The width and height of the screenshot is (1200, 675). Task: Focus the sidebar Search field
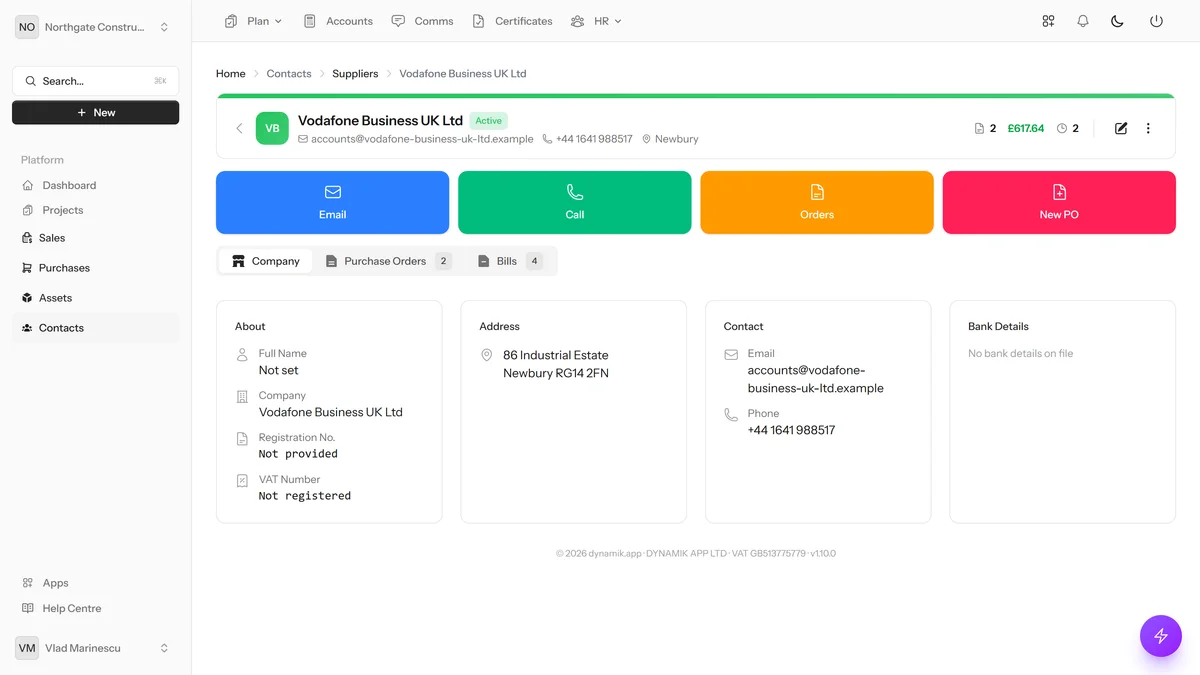tap(96, 81)
